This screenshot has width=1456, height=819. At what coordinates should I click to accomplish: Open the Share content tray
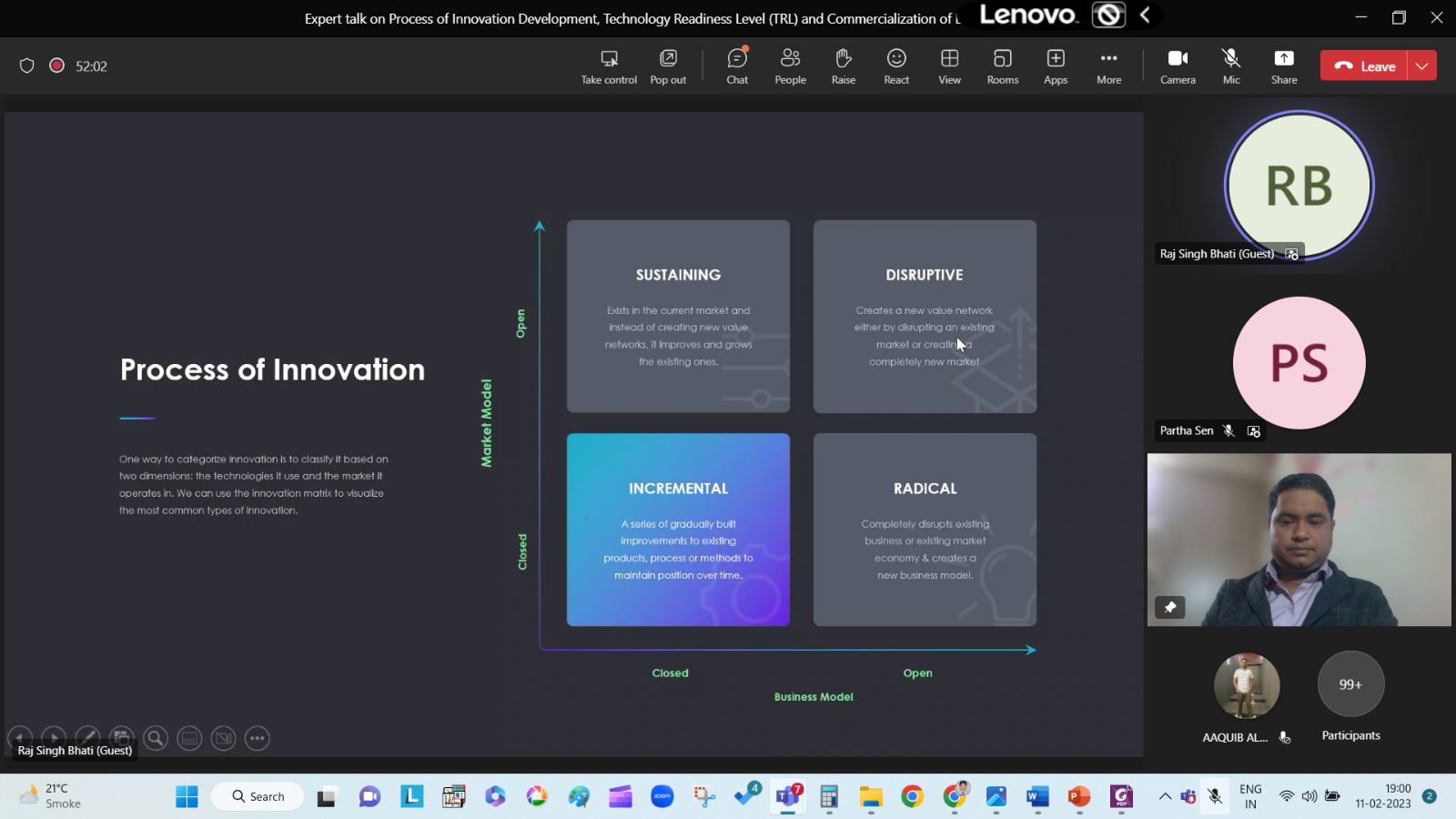[x=1284, y=66]
